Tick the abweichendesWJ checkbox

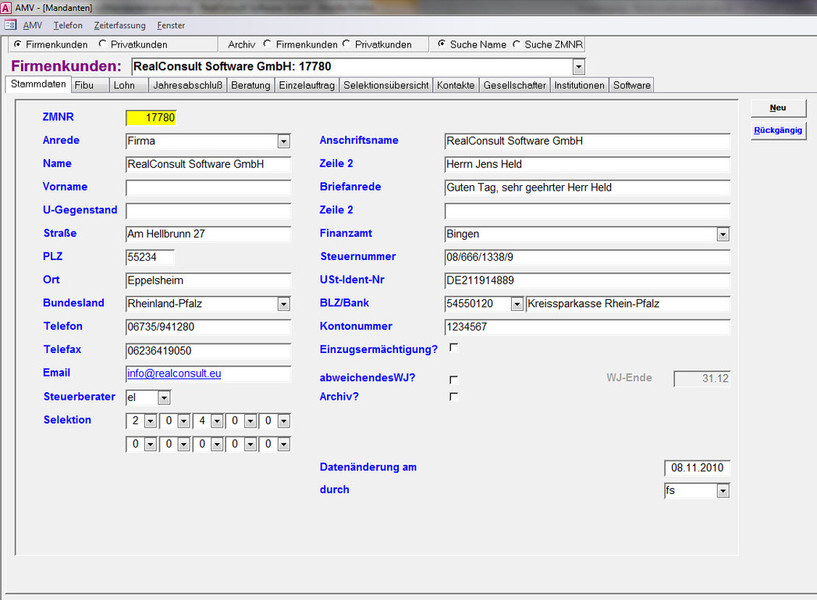(454, 380)
